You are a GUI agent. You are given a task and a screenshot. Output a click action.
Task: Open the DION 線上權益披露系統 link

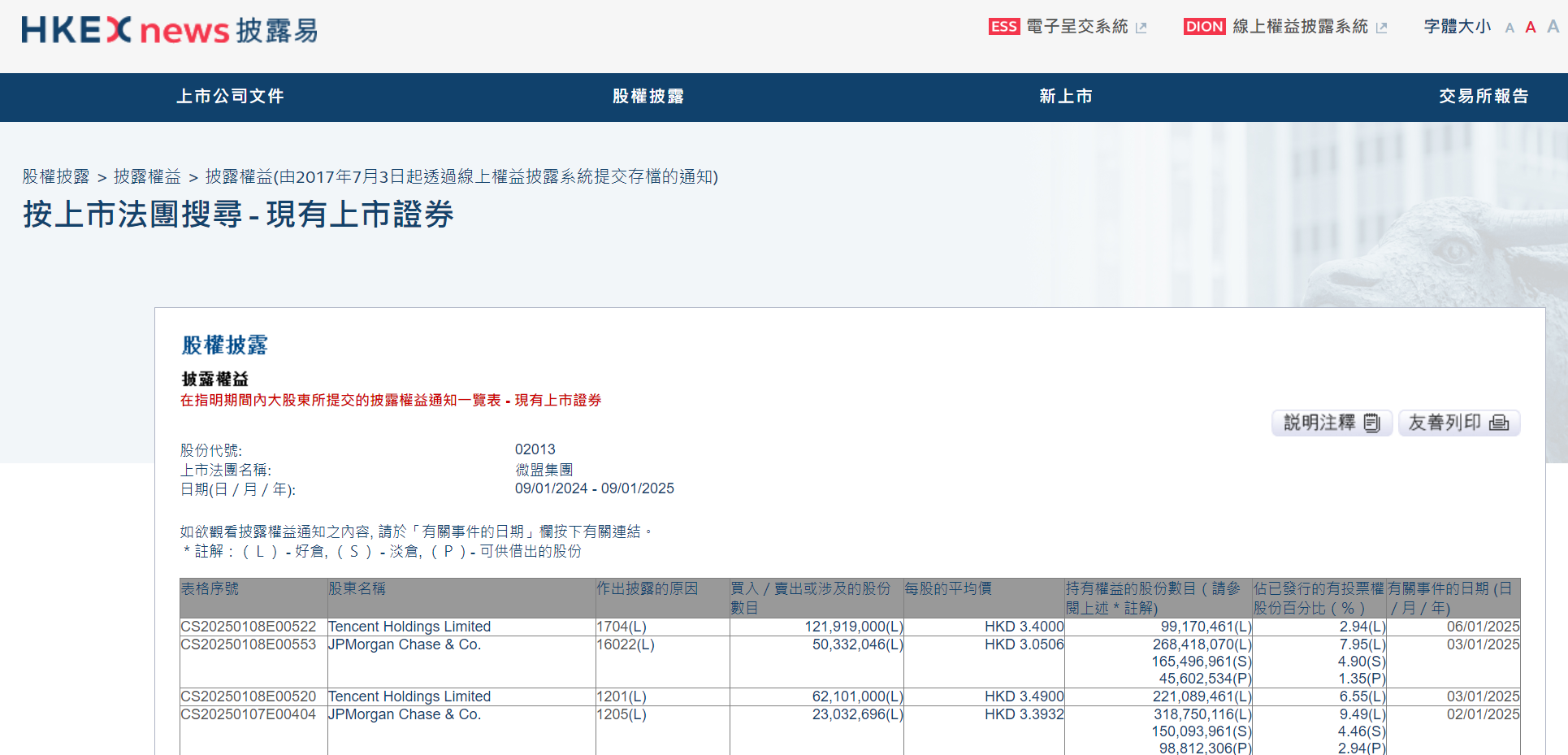(x=1285, y=27)
